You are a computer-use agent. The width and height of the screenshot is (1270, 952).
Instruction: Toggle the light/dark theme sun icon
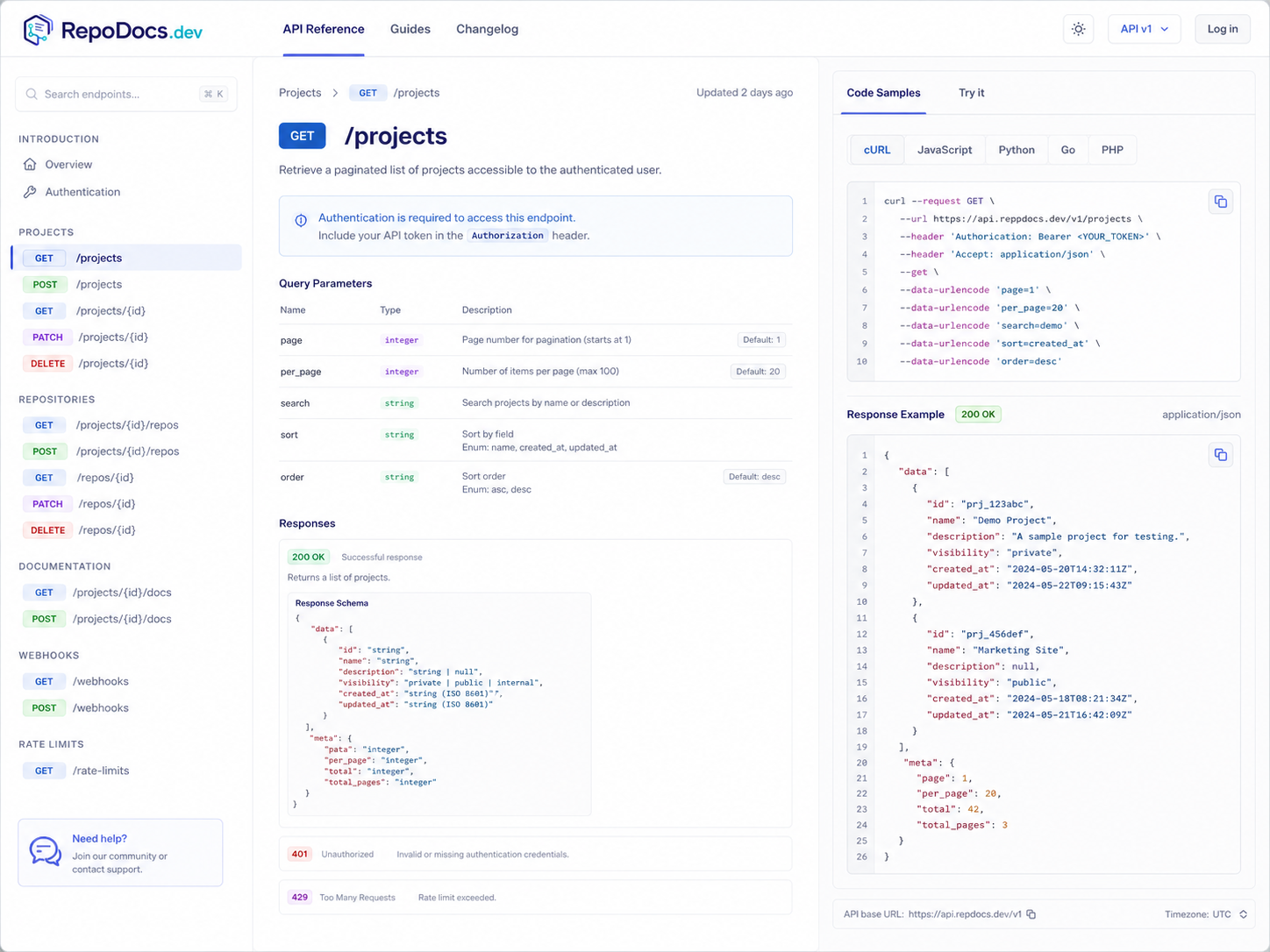1078,29
